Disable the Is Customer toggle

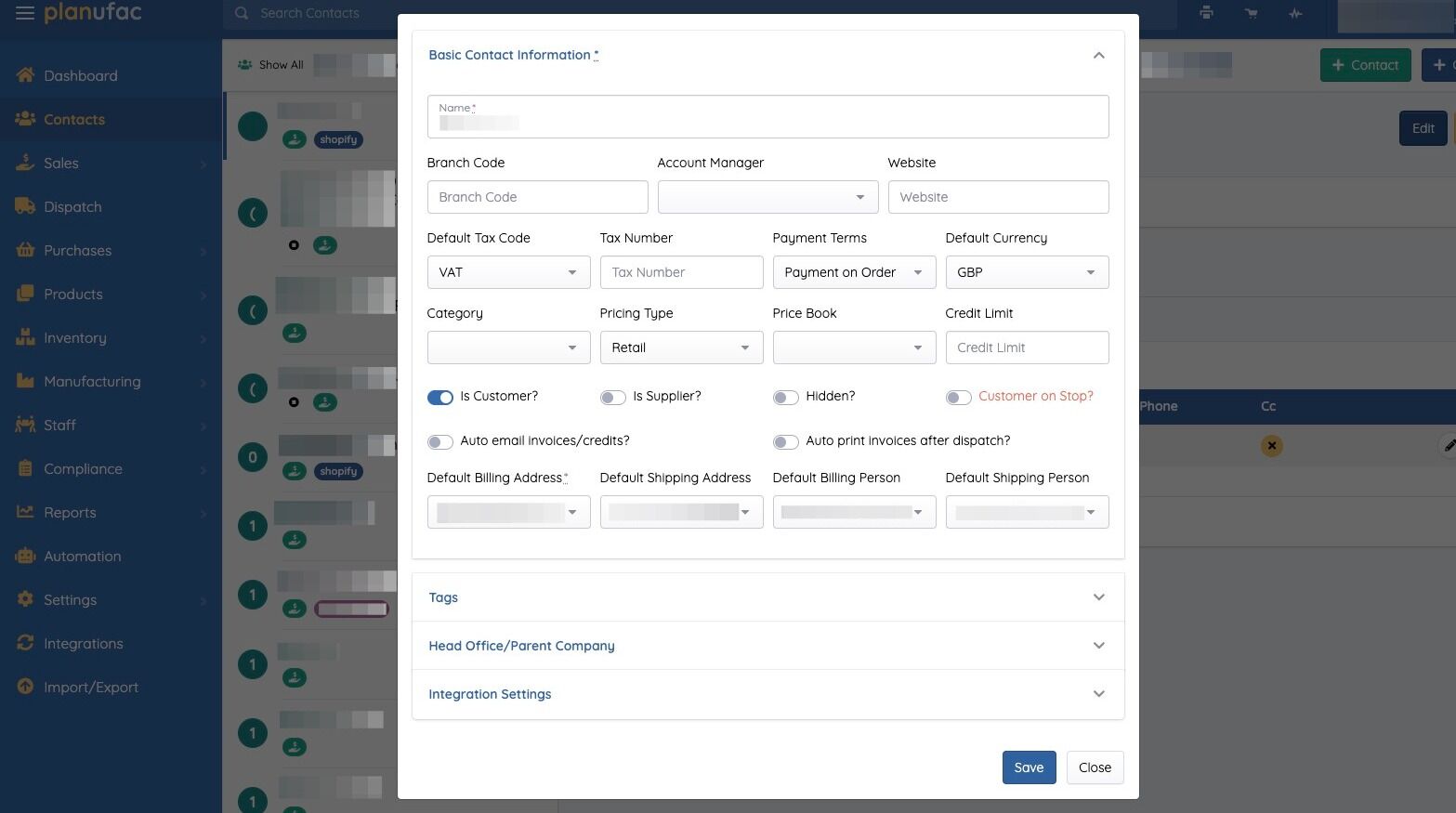[x=440, y=398]
